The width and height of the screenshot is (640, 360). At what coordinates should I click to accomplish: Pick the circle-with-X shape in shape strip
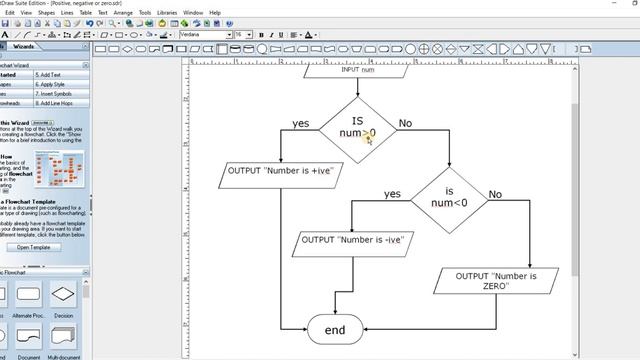(437, 49)
